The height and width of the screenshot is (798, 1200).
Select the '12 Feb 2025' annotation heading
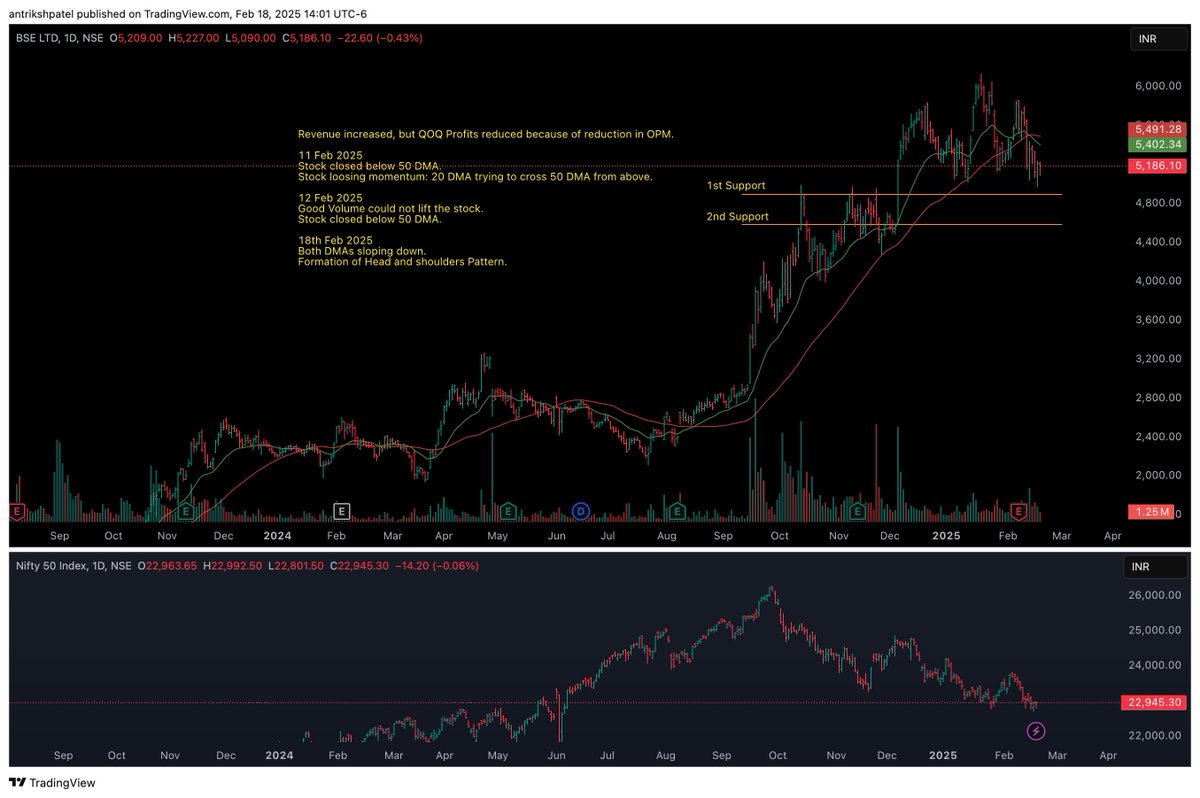(330, 198)
